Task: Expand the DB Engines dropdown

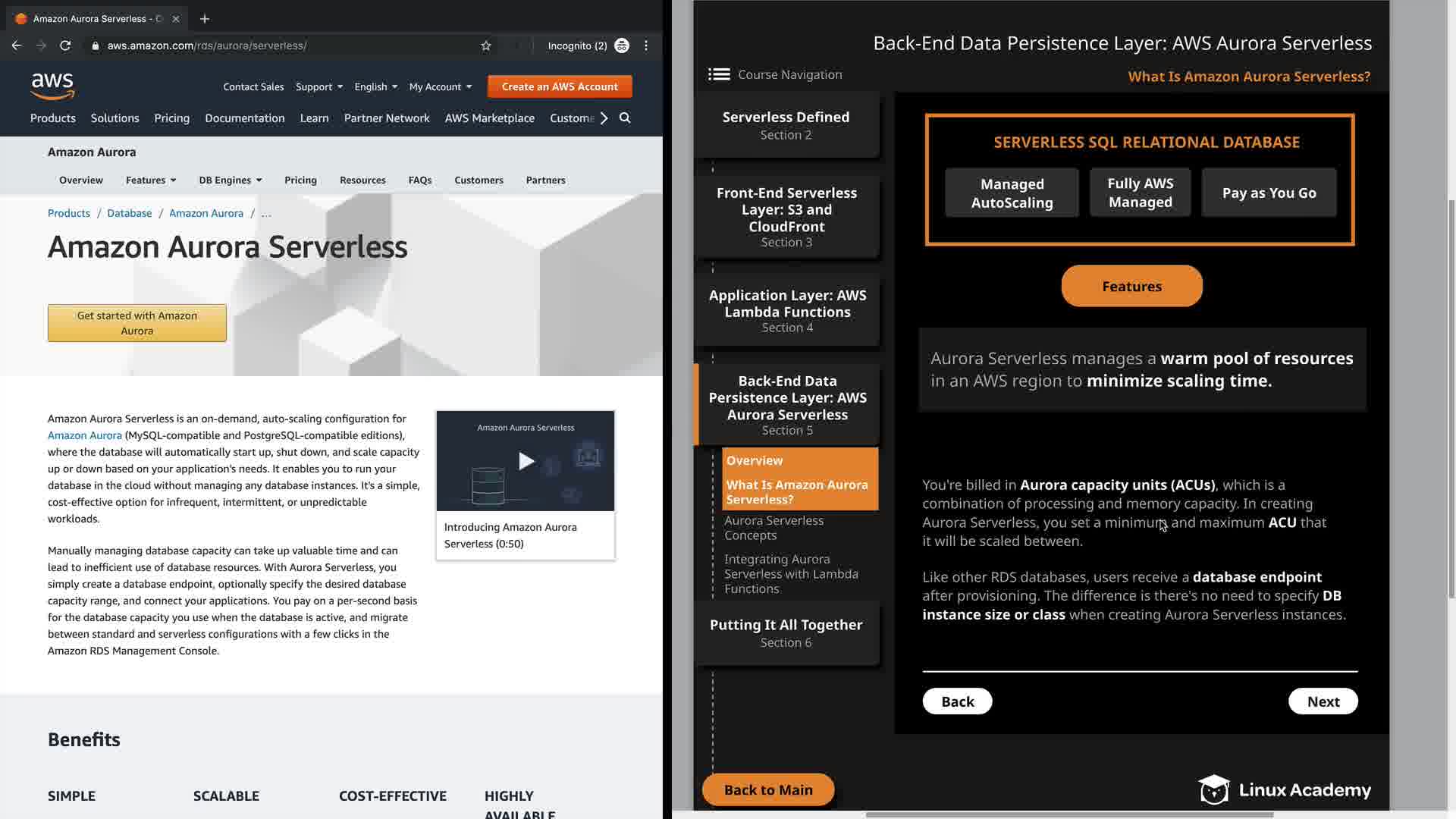Action: pos(230,180)
